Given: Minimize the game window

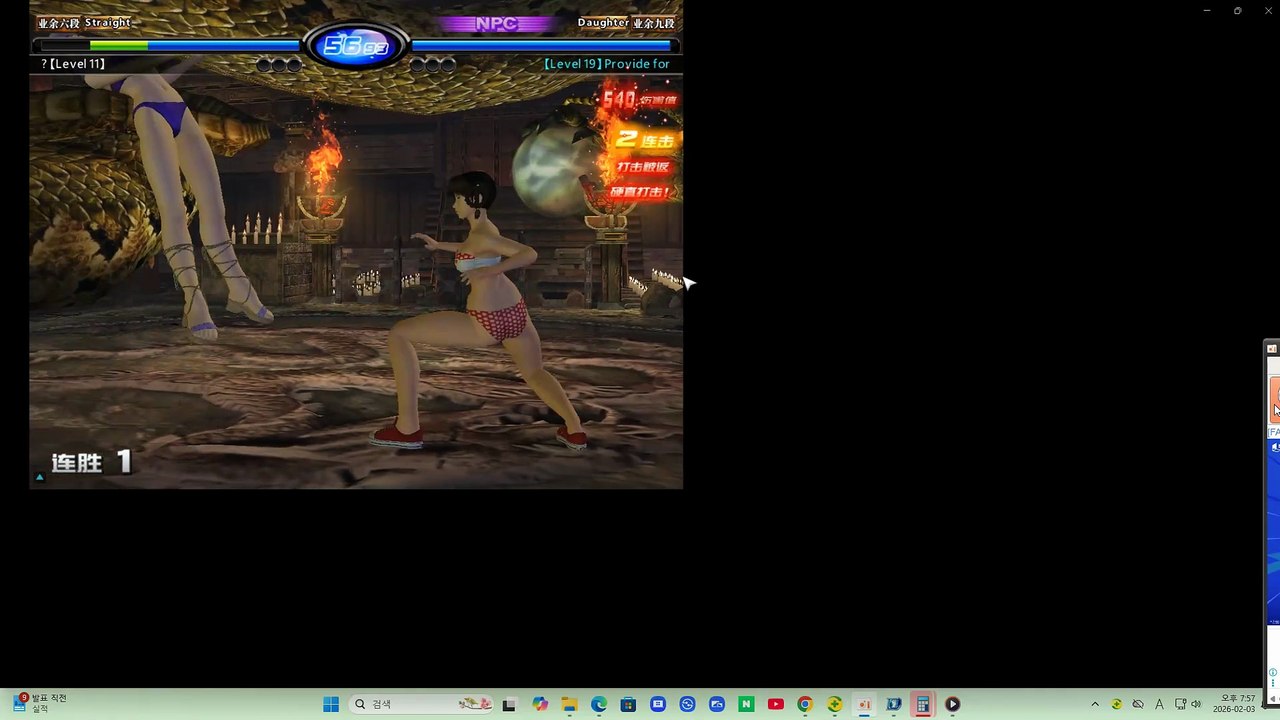Looking at the screenshot, I should [x=1207, y=11].
